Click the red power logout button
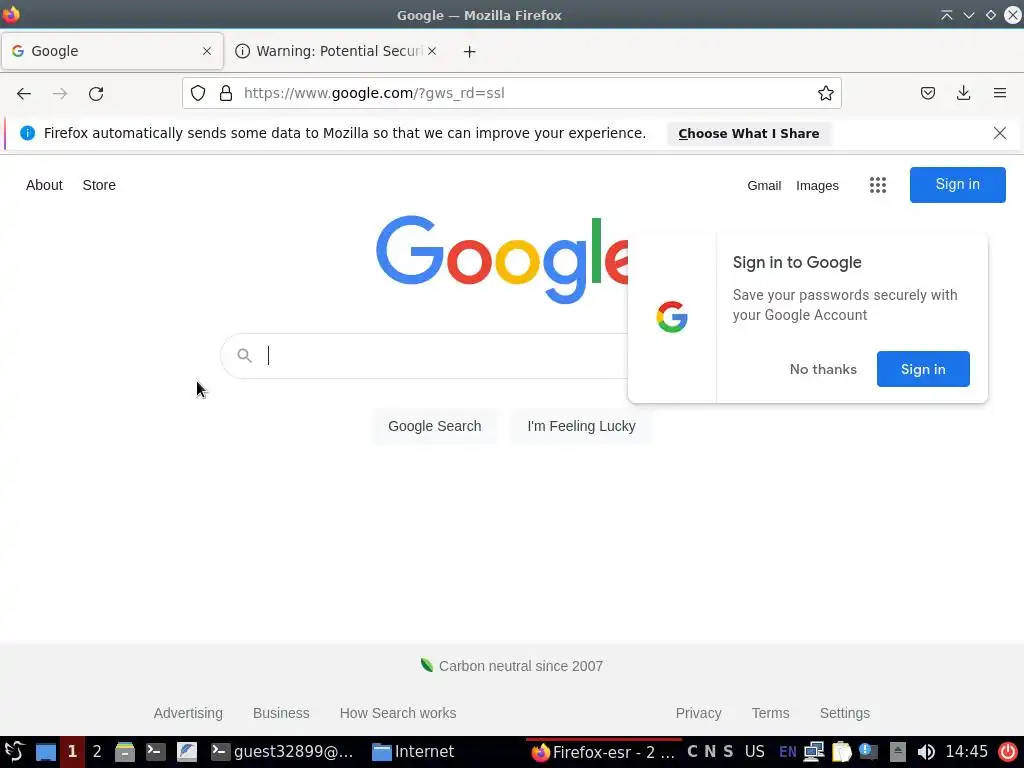The height and width of the screenshot is (768, 1024). pyautogui.click(x=1008, y=752)
